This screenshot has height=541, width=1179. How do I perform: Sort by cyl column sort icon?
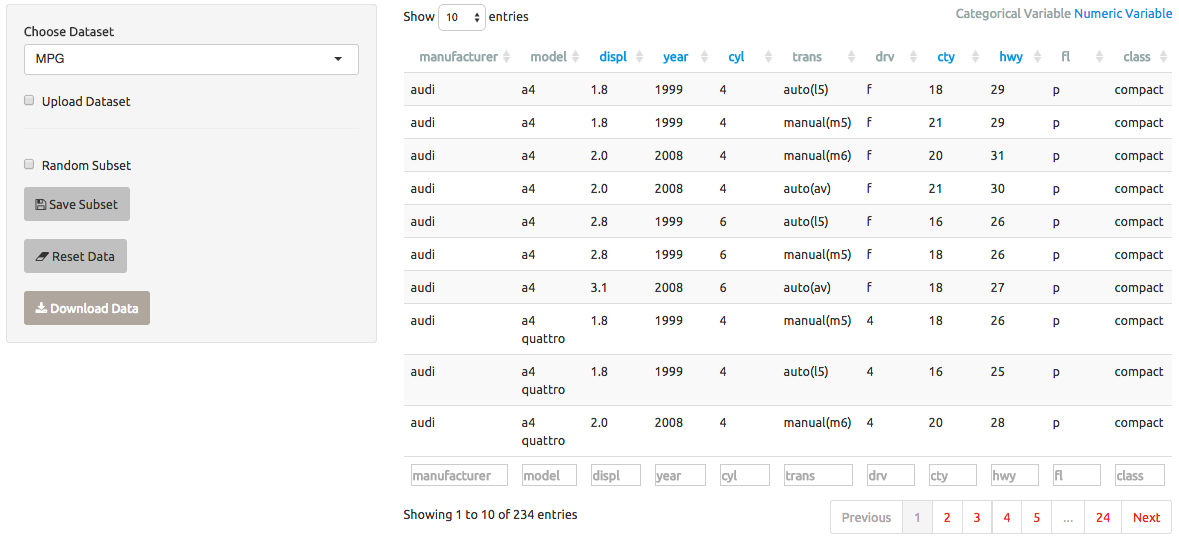point(768,56)
